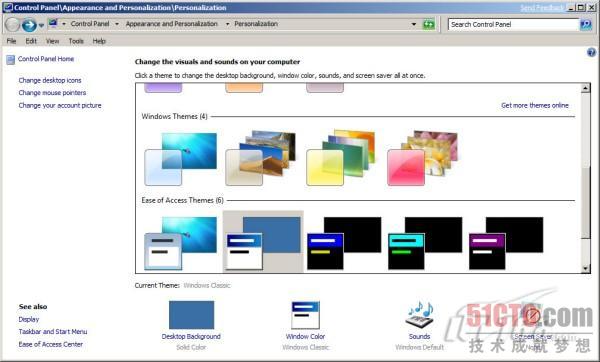Click the Control Panel breadcrumb
600x362 pixels.
point(90,24)
